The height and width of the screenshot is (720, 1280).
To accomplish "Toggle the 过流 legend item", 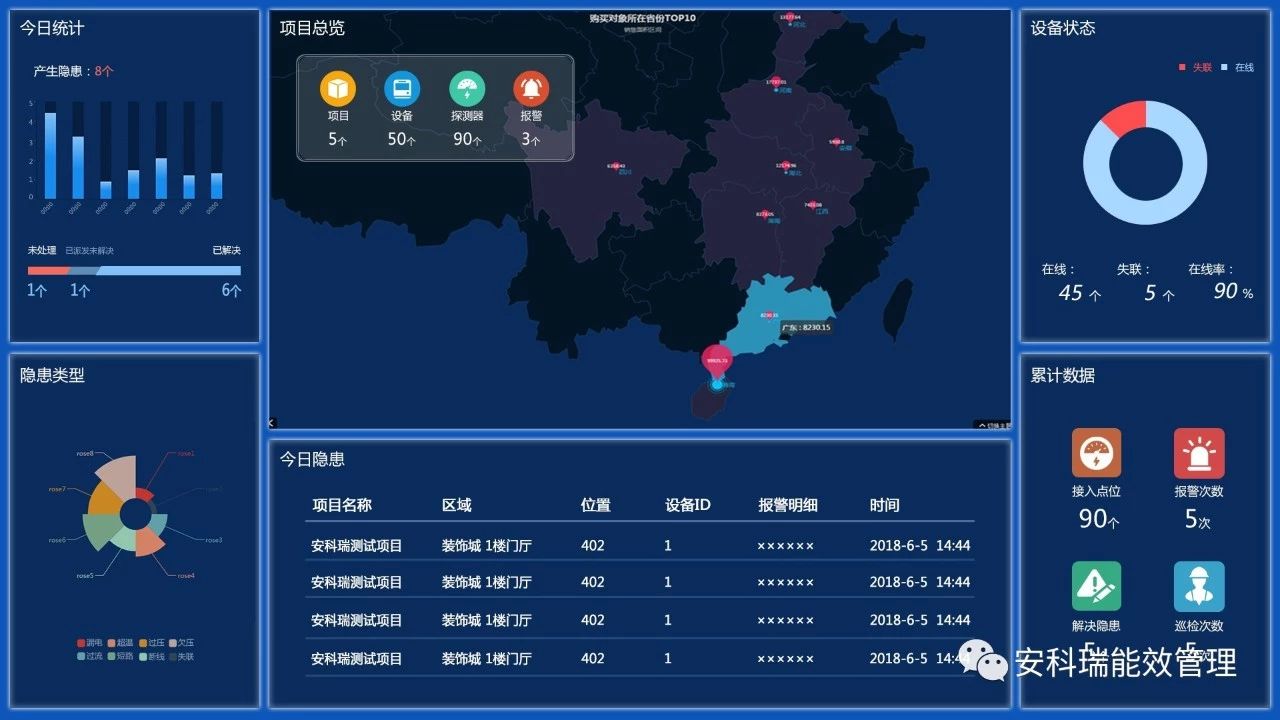I will pyautogui.click(x=90, y=656).
